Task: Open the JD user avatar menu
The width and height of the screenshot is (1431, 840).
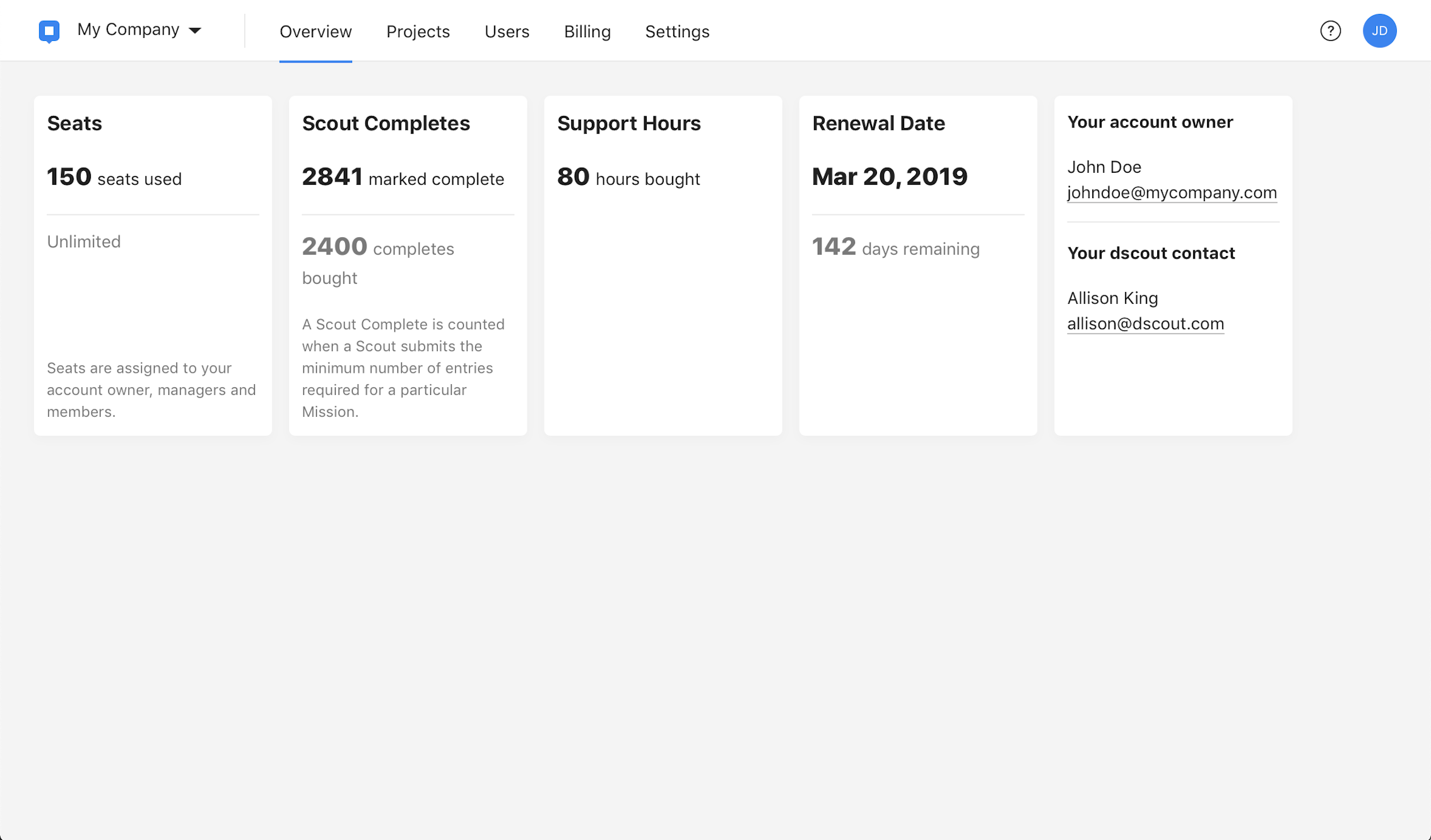Action: (x=1379, y=31)
